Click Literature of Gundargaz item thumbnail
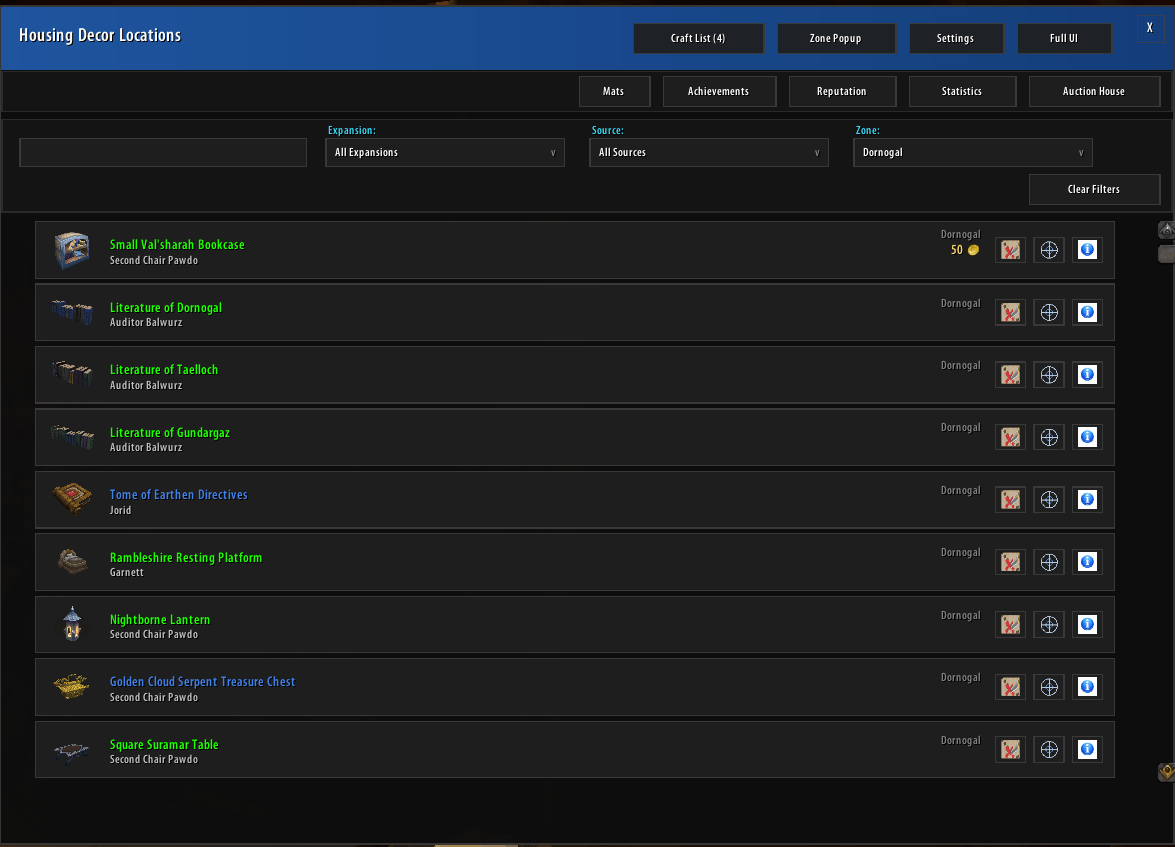 tap(72, 437)
